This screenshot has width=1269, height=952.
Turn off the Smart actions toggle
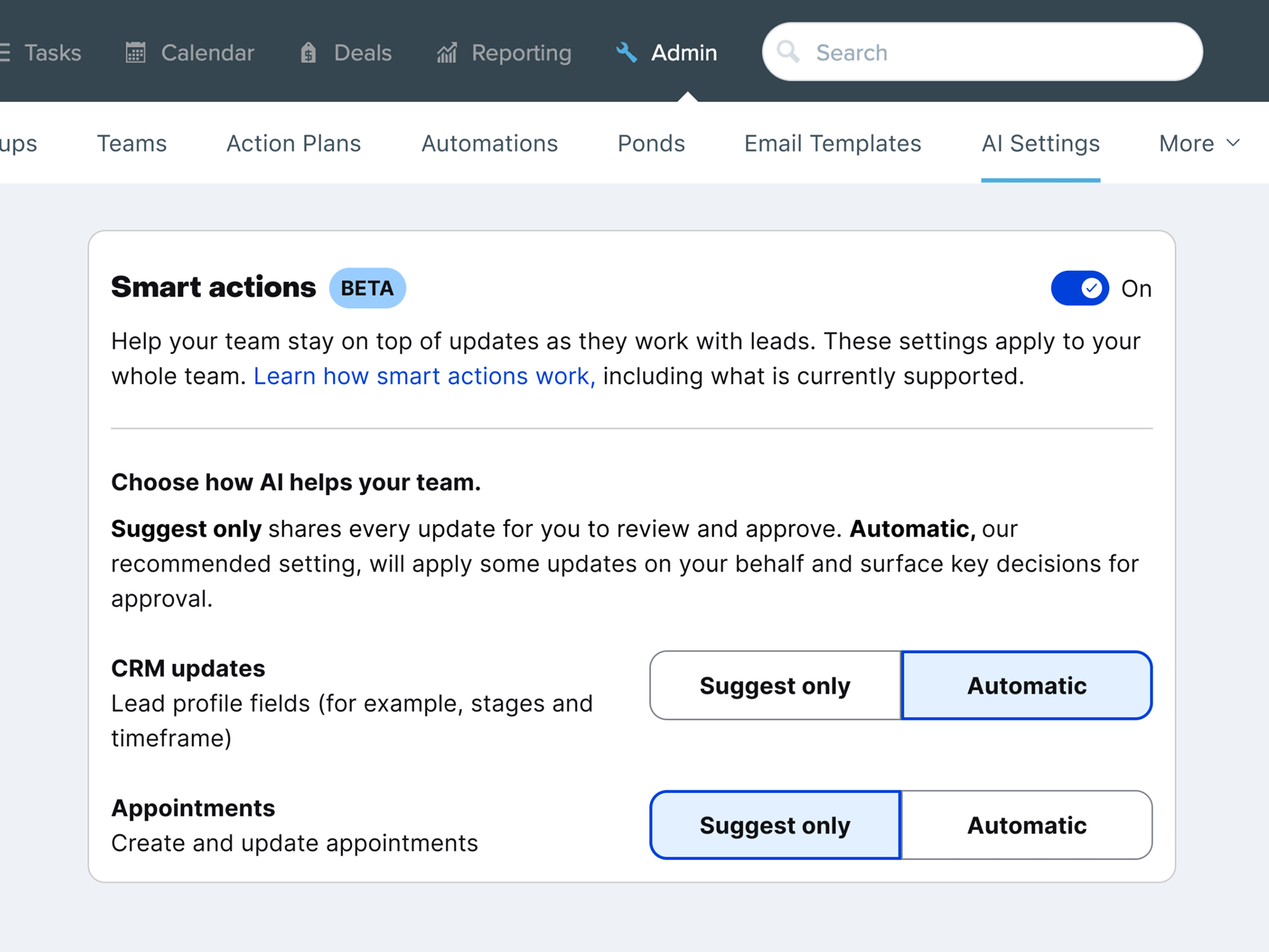tap(1079, 288)
